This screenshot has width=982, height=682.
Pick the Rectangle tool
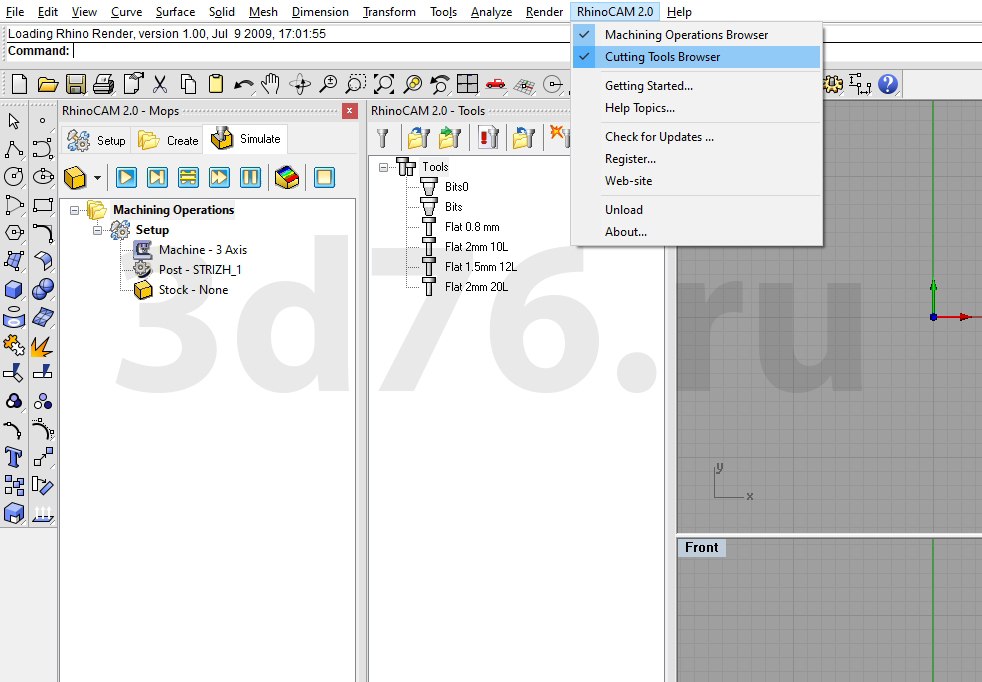point(43,205)
